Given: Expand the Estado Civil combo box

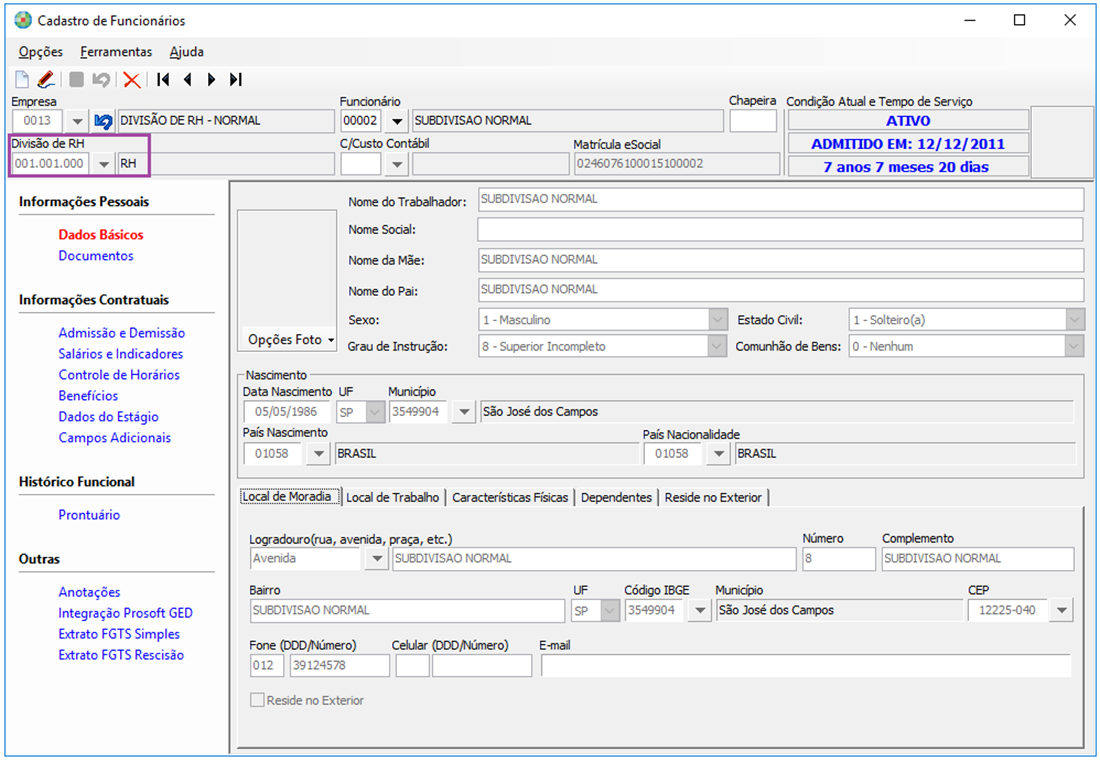Looking at the screenshot, I should click(1075, 320).
